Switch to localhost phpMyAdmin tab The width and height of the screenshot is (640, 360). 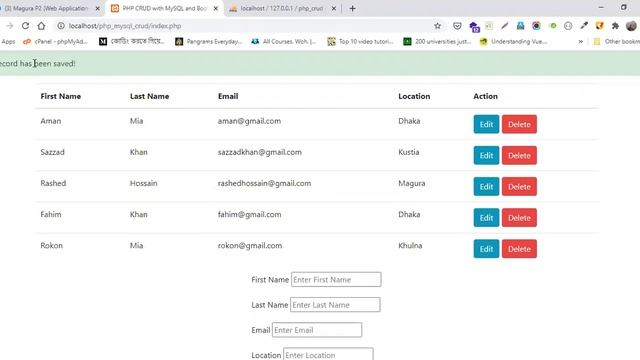coord(282,8)
